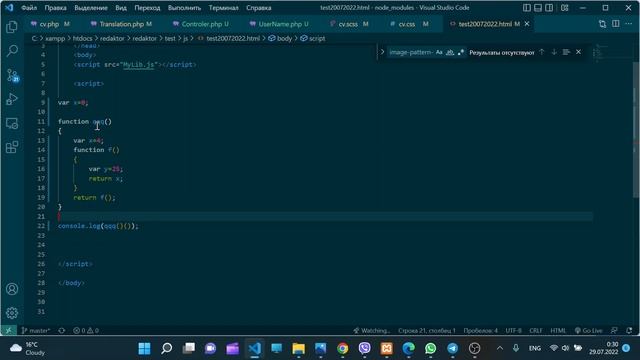Open Telegram from the taskbar
The height and width of the screenshot is (360, 640).
click(452, 348)
